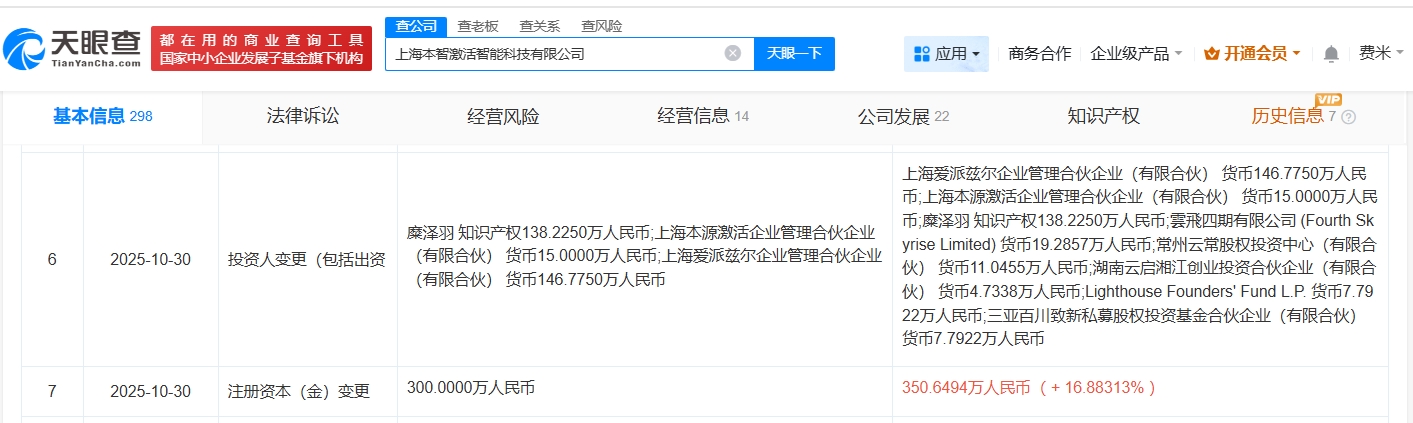Select the 法律诉讼 tab

tap(303, 116)
